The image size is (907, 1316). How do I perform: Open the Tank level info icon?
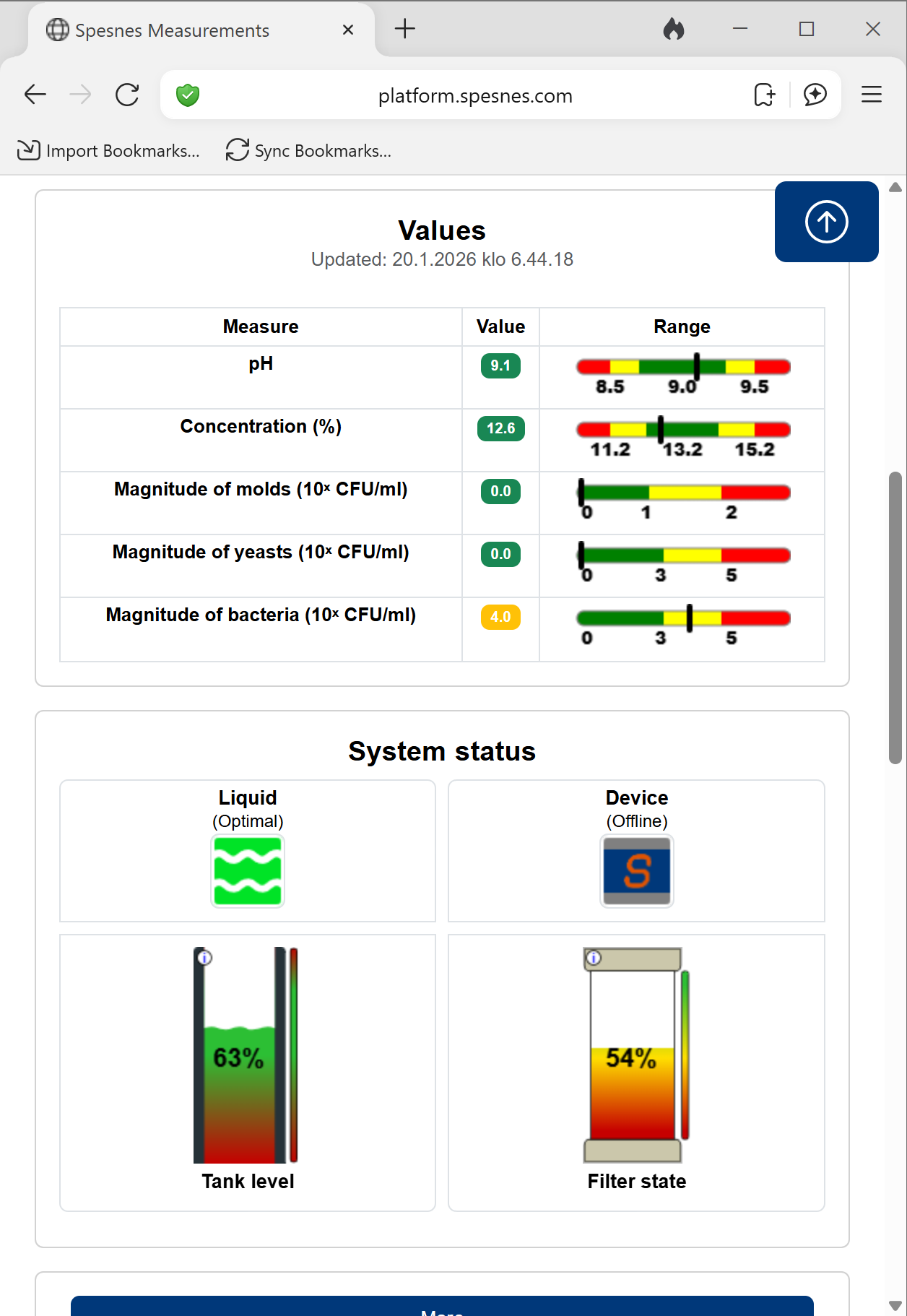205,958
